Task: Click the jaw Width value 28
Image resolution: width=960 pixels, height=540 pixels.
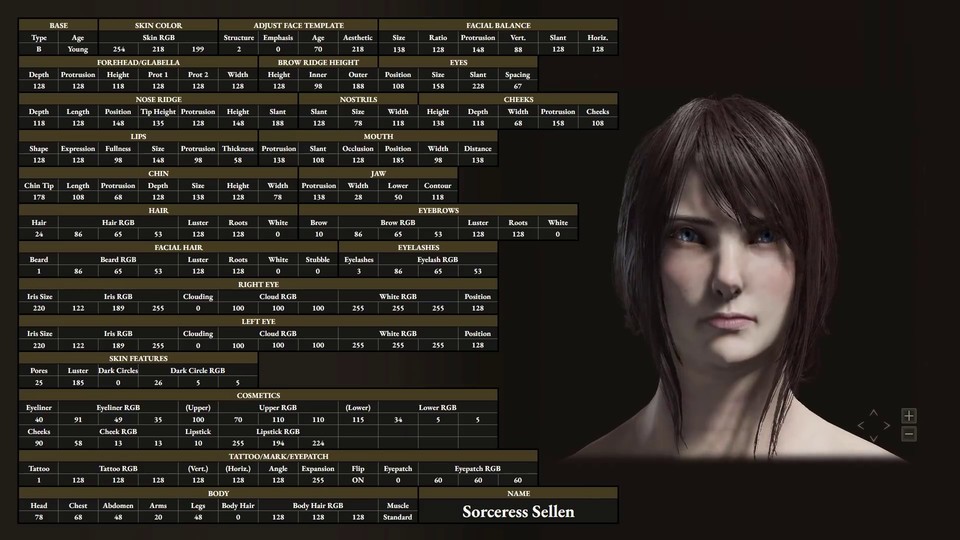Action: (x=358, y=197)
